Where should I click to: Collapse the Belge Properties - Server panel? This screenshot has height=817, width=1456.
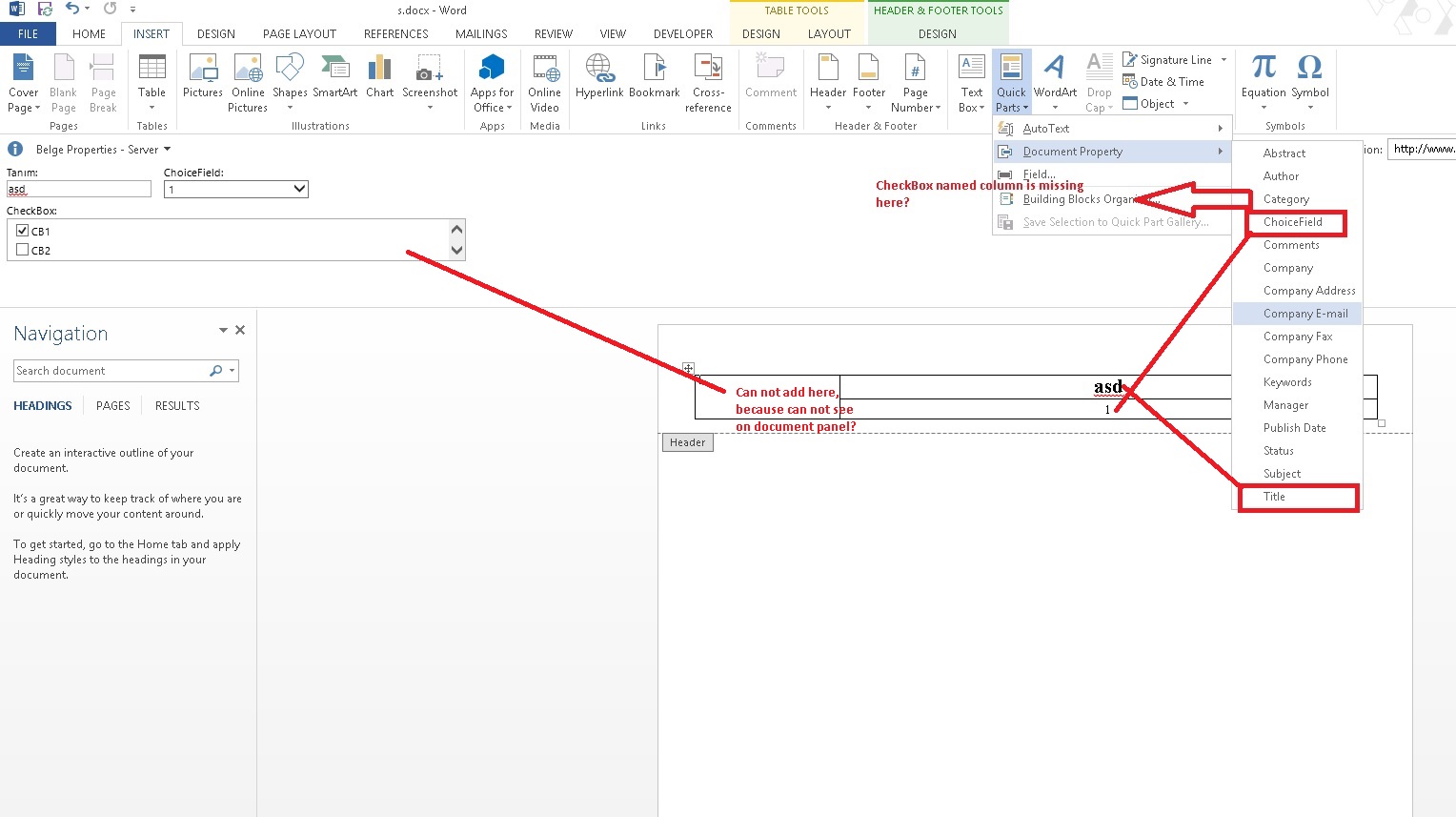click(167, 149)
